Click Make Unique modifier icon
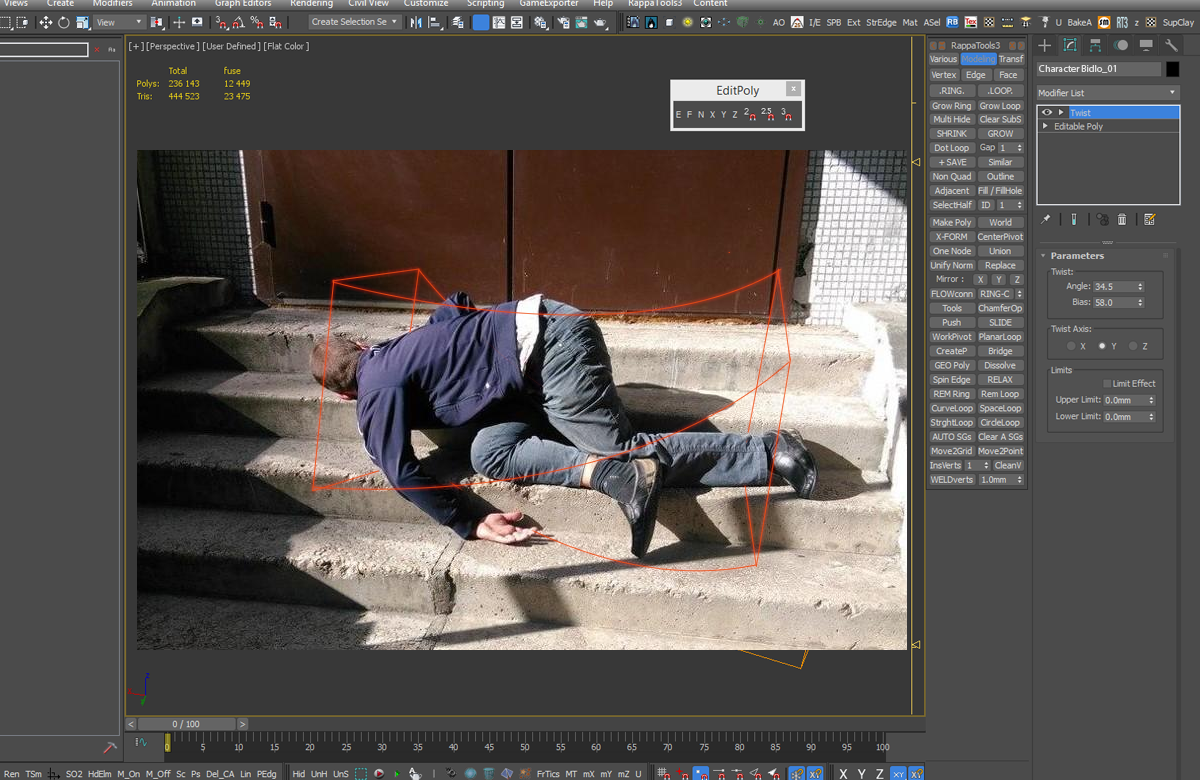1200x780 pixels. click(x=1102, y=219)
